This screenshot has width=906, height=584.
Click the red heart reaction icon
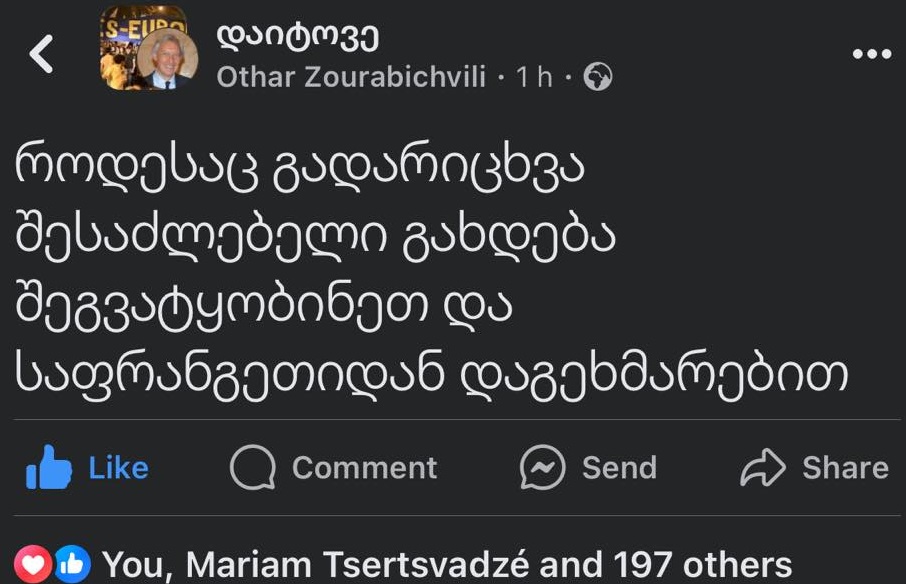[34, 564]
